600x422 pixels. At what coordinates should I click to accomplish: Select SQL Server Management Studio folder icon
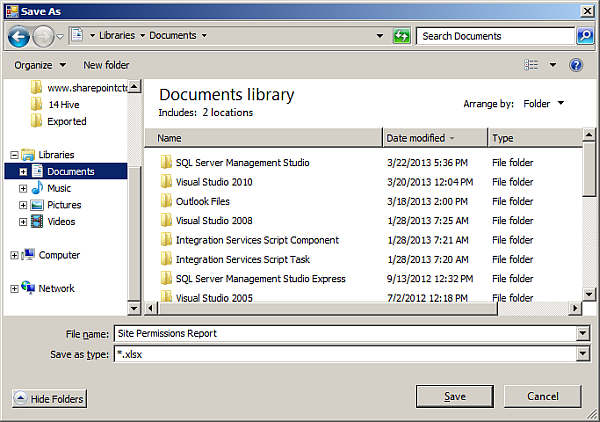[166, 163]
